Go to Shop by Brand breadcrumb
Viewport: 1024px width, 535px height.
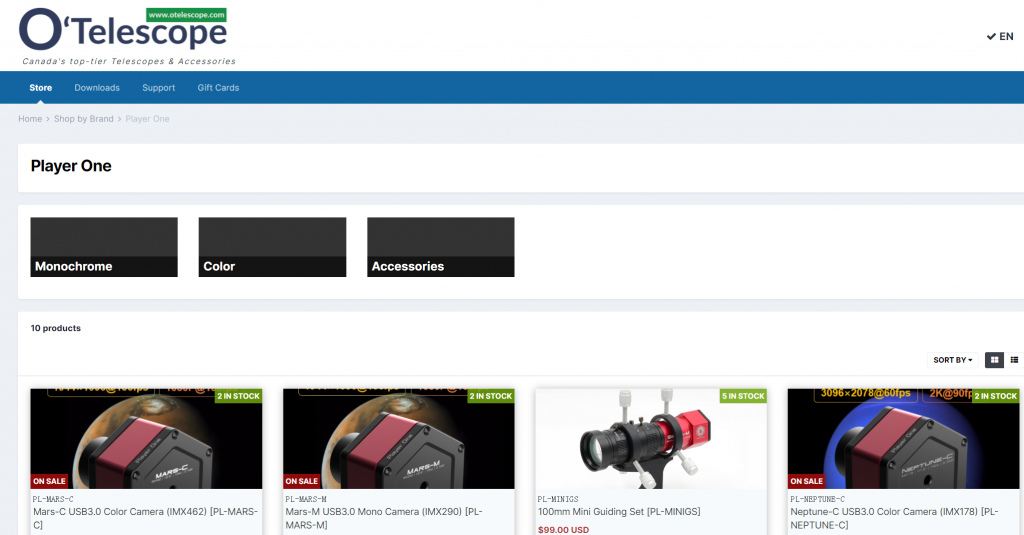click(84, 119)
